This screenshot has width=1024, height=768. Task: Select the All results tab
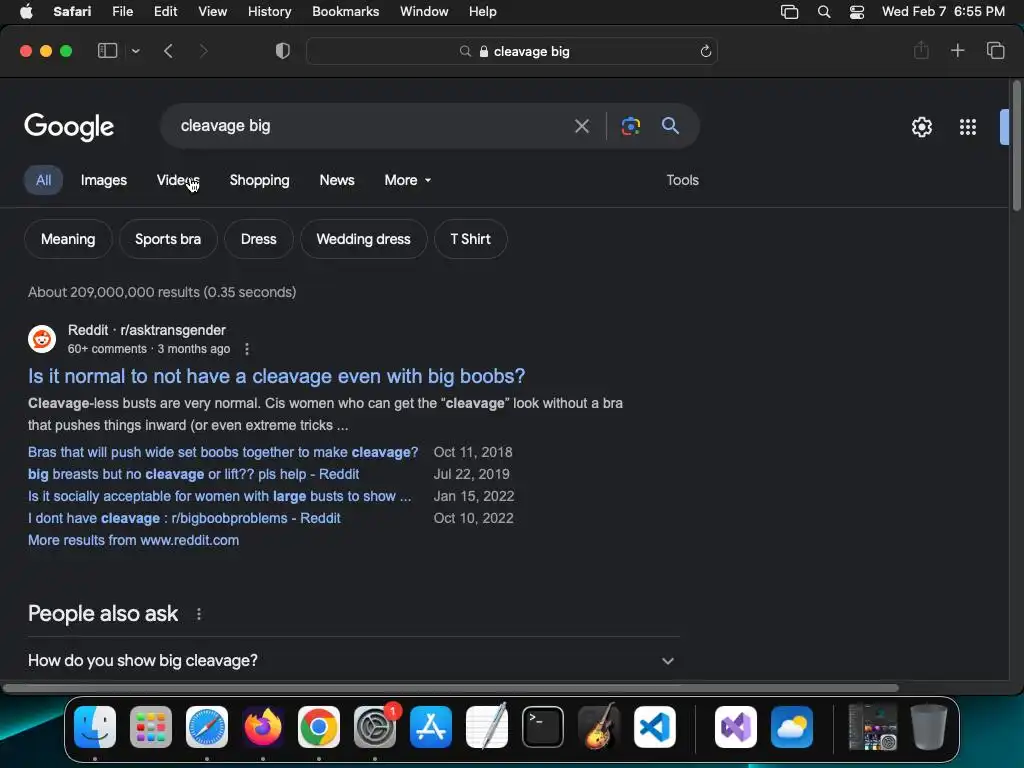pyautogui.click(x=43, y=180)
